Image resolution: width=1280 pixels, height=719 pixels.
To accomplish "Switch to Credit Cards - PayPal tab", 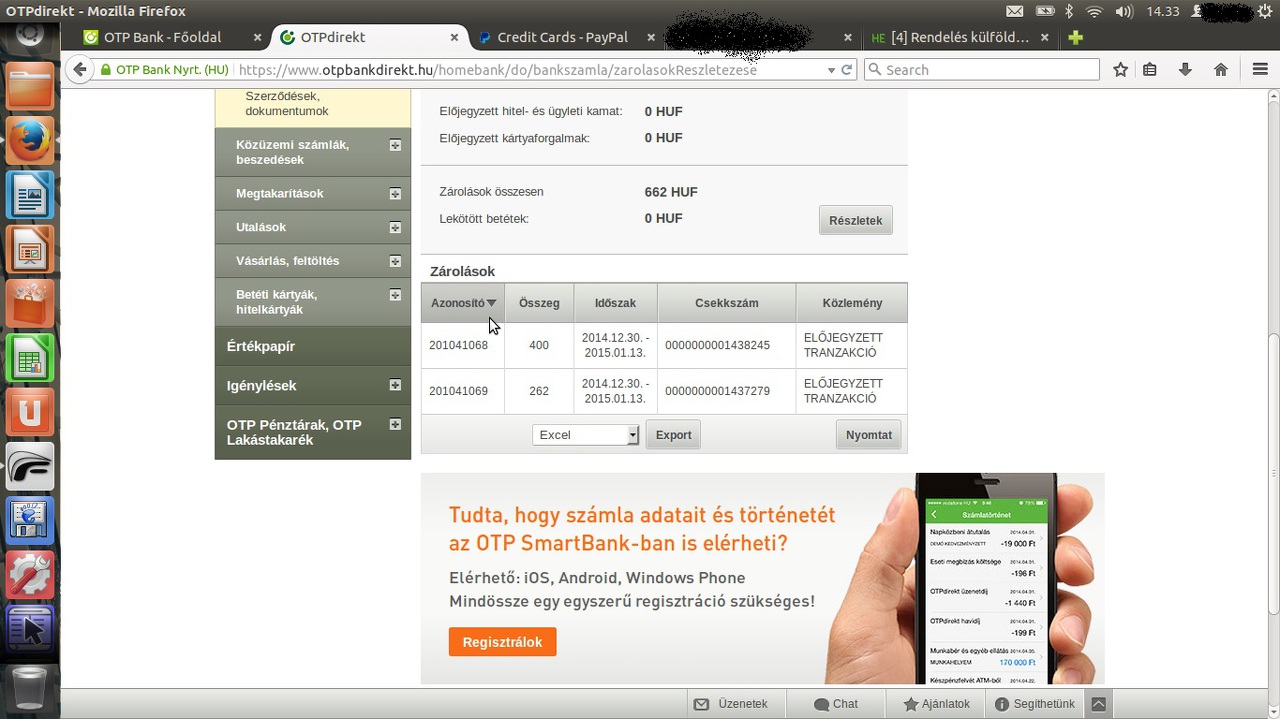I will 564,38.
